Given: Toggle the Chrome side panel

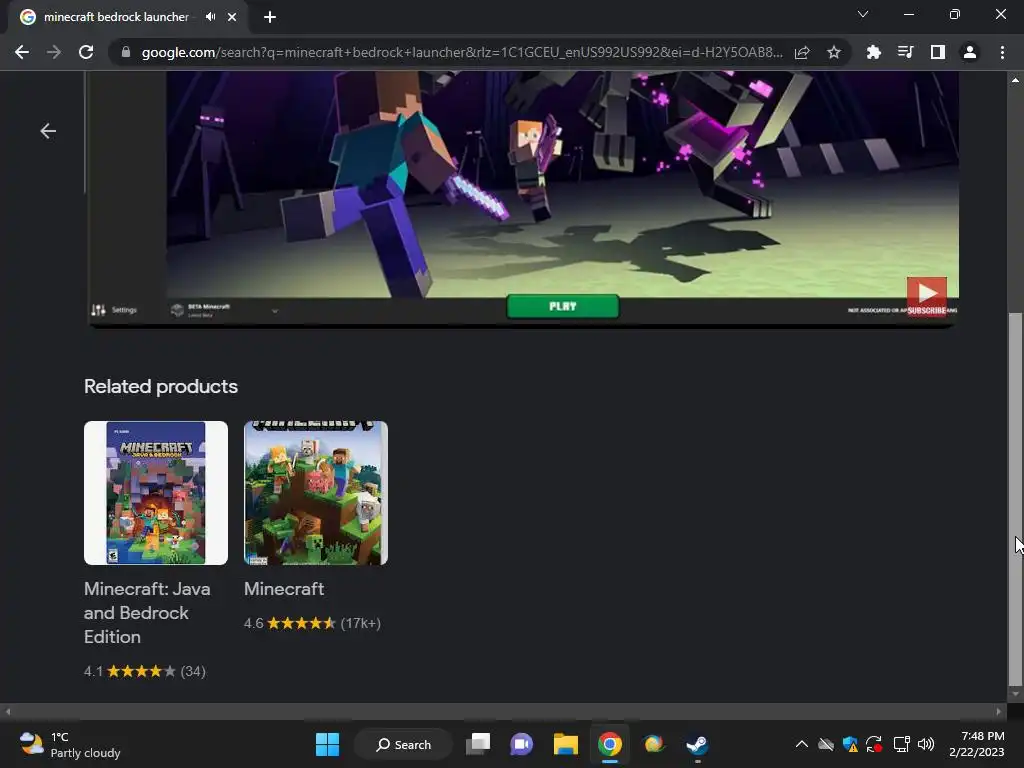Looking at the screenshot, I should (x=937, y=52).
